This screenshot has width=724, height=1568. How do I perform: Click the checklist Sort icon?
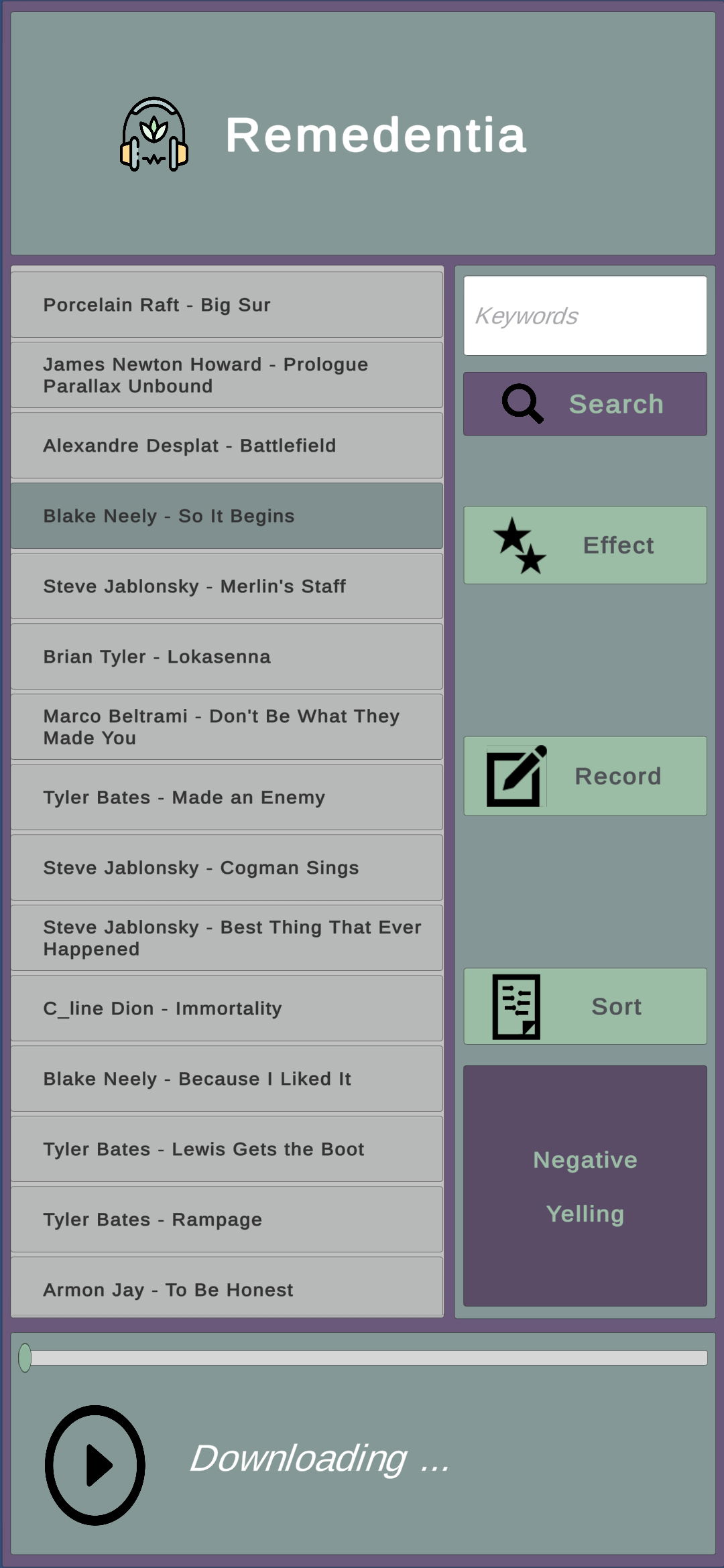tap(516, 1006)
